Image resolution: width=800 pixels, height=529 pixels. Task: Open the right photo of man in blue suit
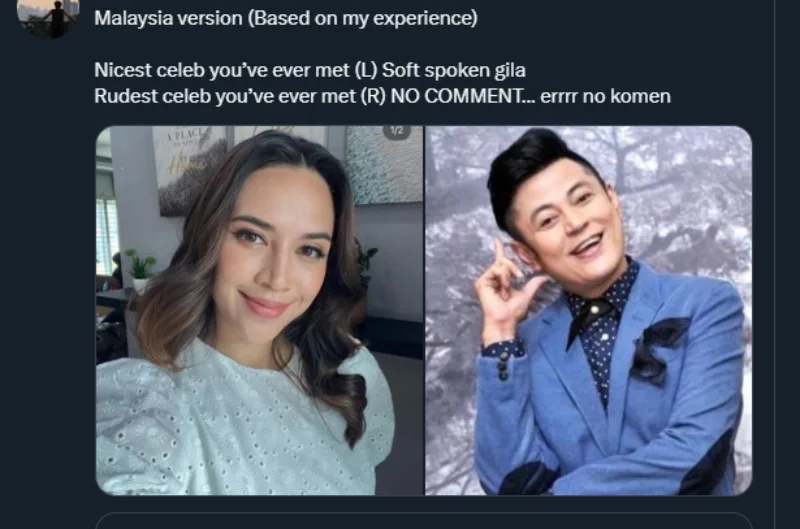589,310
